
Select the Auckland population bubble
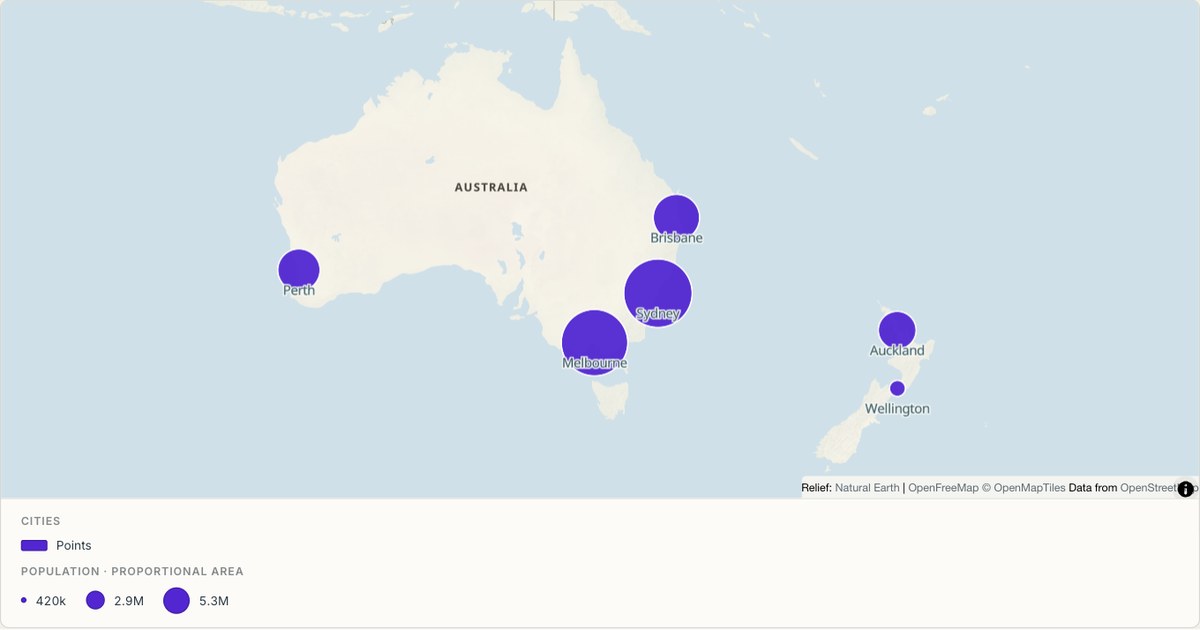tap(897, 330)
